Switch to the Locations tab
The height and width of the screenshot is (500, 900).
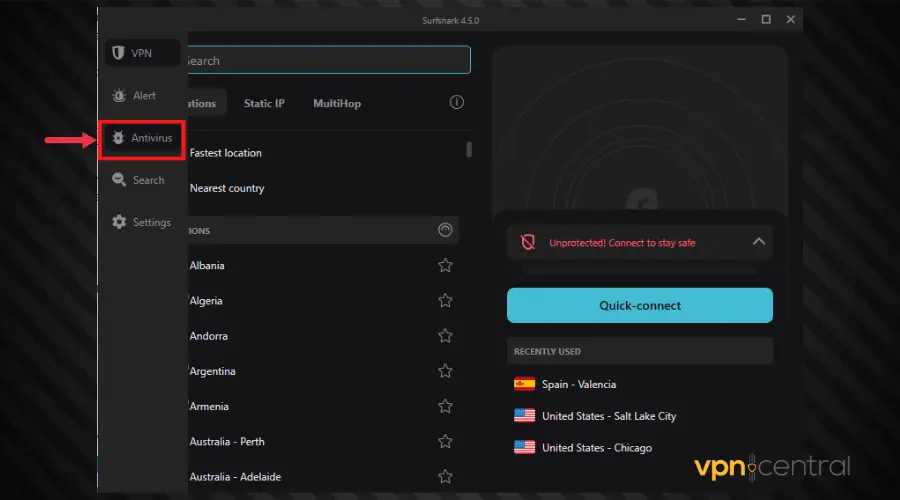coord(206,103)
